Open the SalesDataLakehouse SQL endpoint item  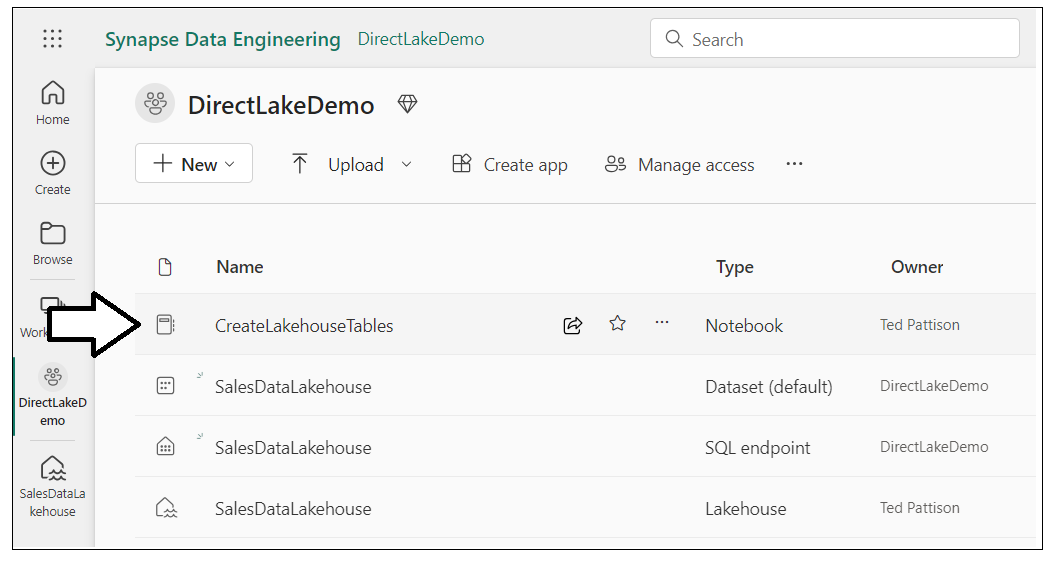tap(293, 448)
